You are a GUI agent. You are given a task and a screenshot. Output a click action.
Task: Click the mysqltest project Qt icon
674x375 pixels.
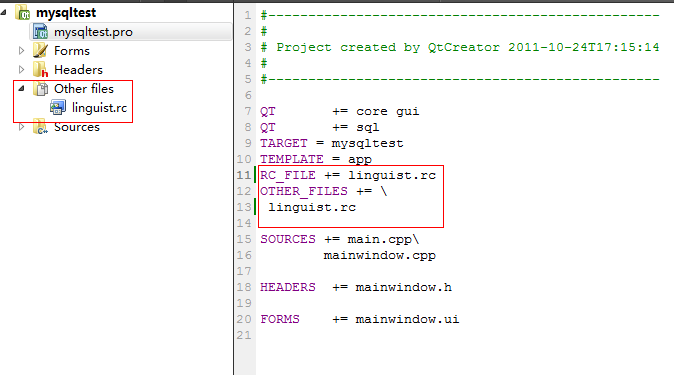point(23,12)
